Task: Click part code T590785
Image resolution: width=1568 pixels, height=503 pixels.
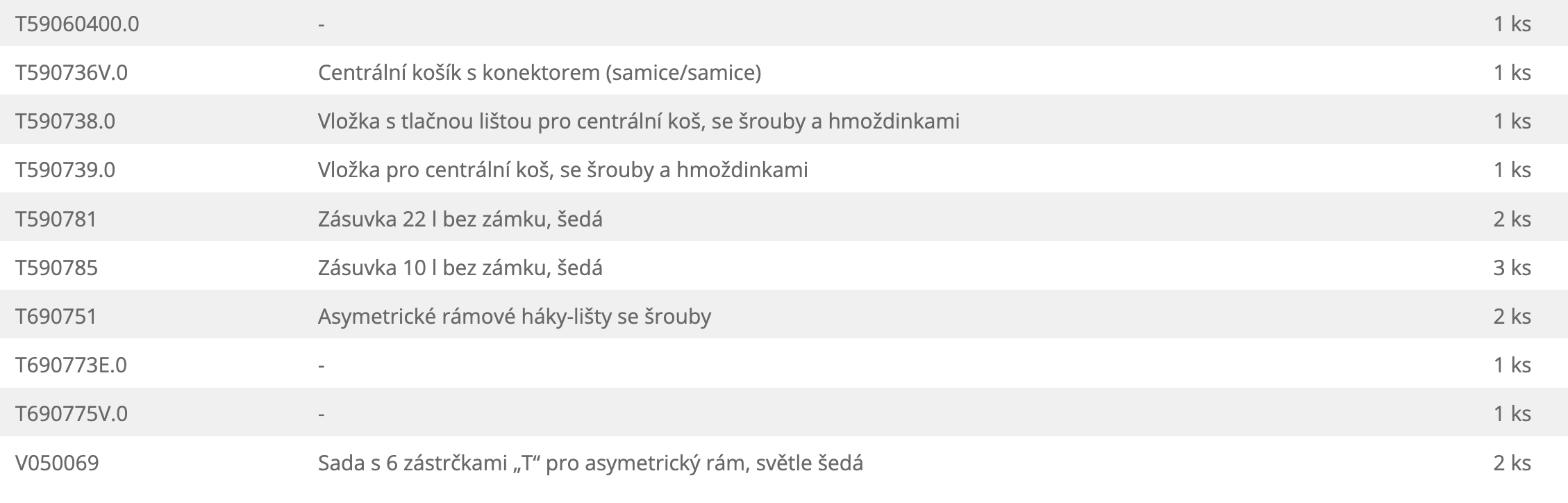Action: click(56, 268)
